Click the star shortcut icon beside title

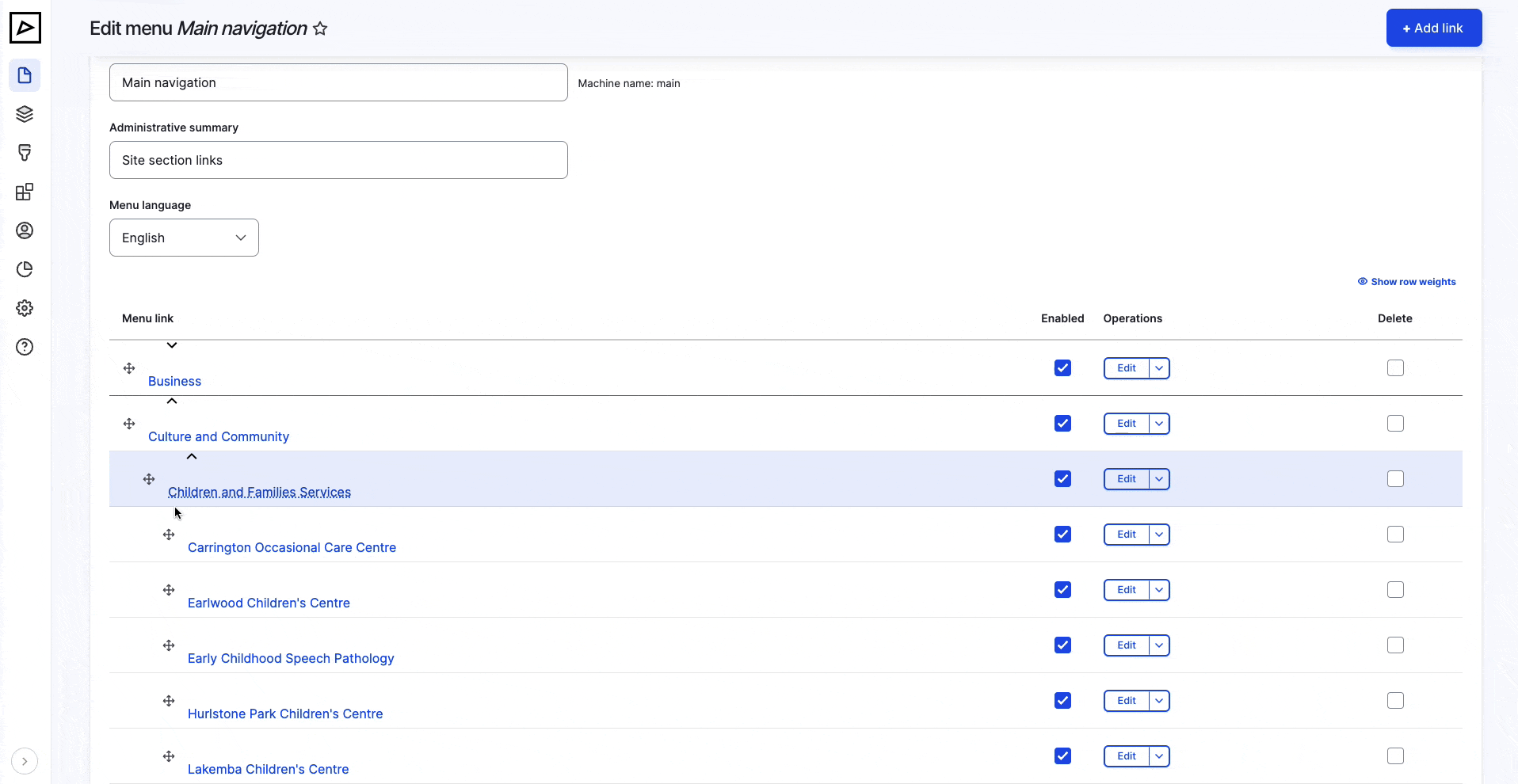[320, 29]
